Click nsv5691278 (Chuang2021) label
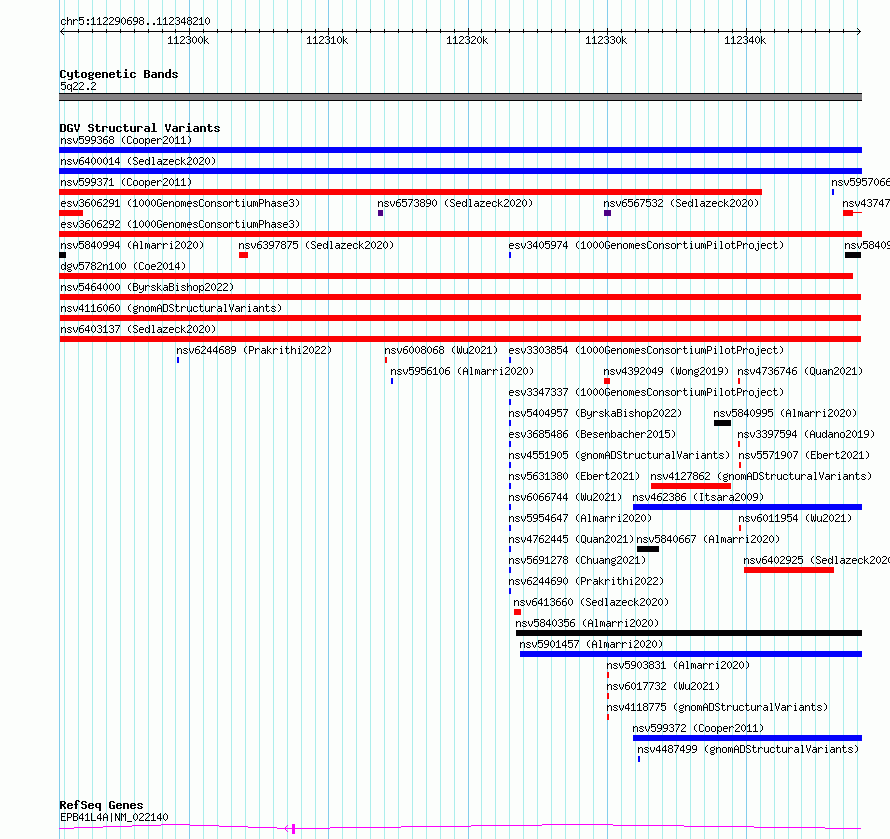Viewport: 890px width, 839px height. click(x=577, y=560)
